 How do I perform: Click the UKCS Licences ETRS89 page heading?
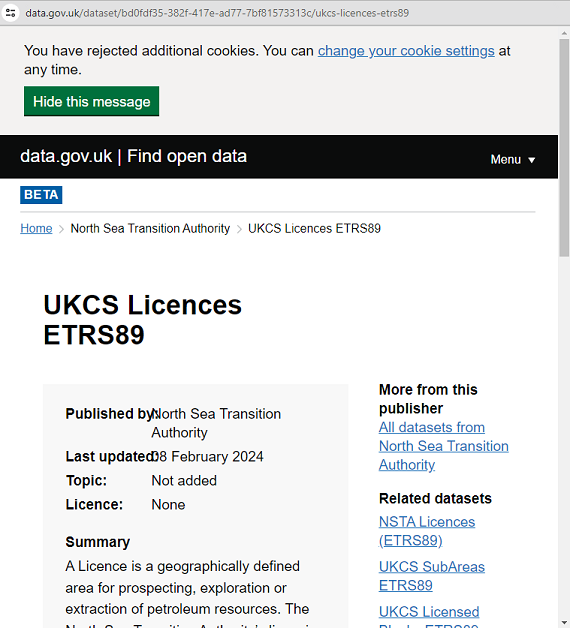[x=143, y=320]
